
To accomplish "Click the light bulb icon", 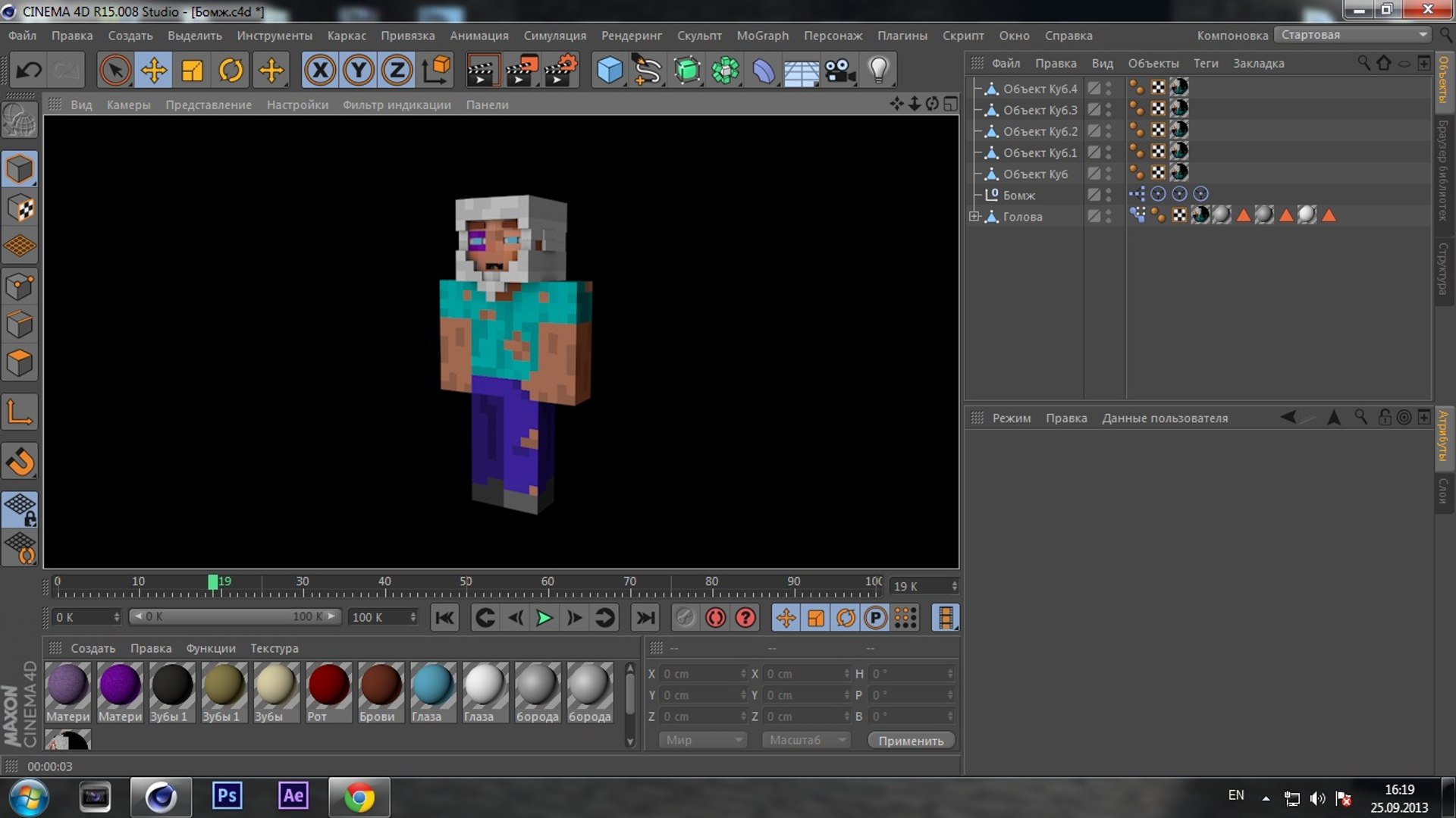I will click(x=879, y=71).
